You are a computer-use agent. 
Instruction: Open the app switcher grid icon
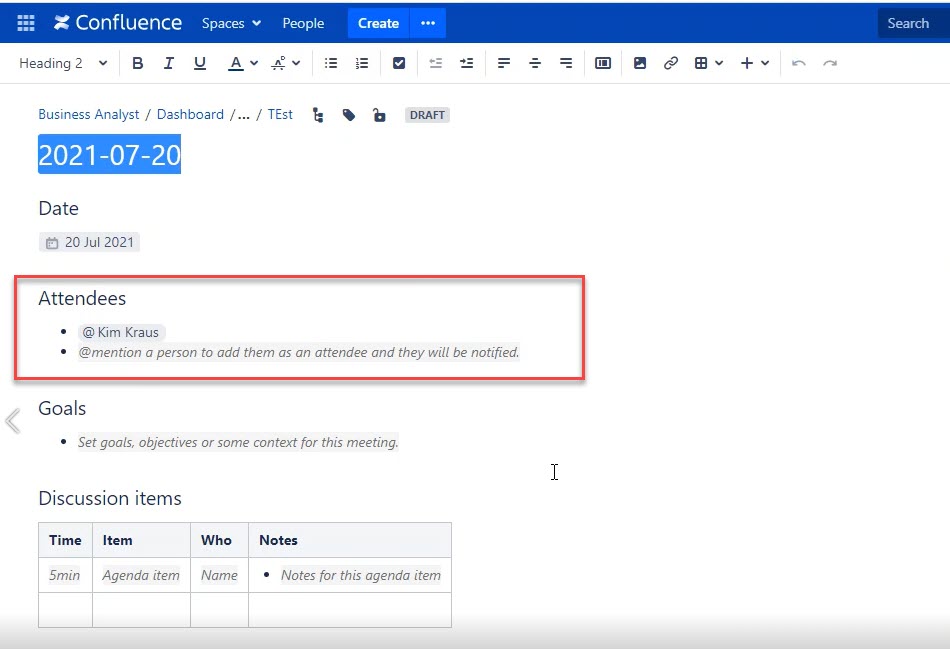[25, 23]
